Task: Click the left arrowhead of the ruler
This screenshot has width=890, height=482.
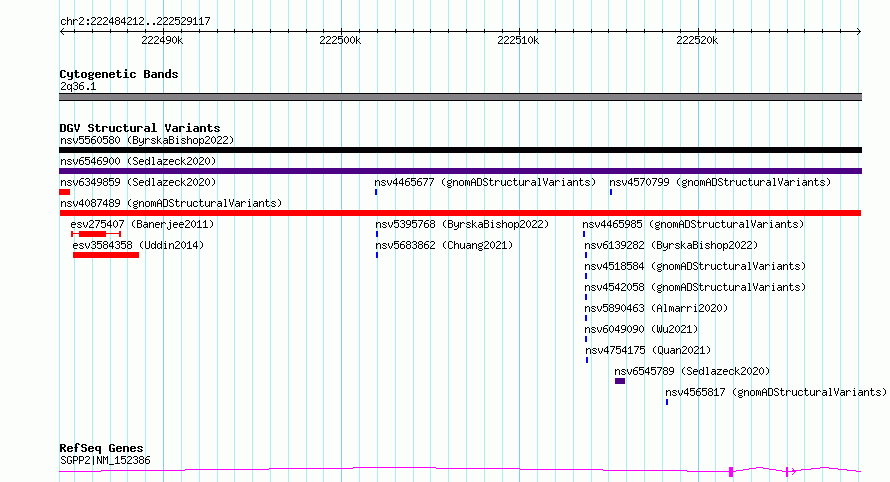Action: click(x=62, y=32)
